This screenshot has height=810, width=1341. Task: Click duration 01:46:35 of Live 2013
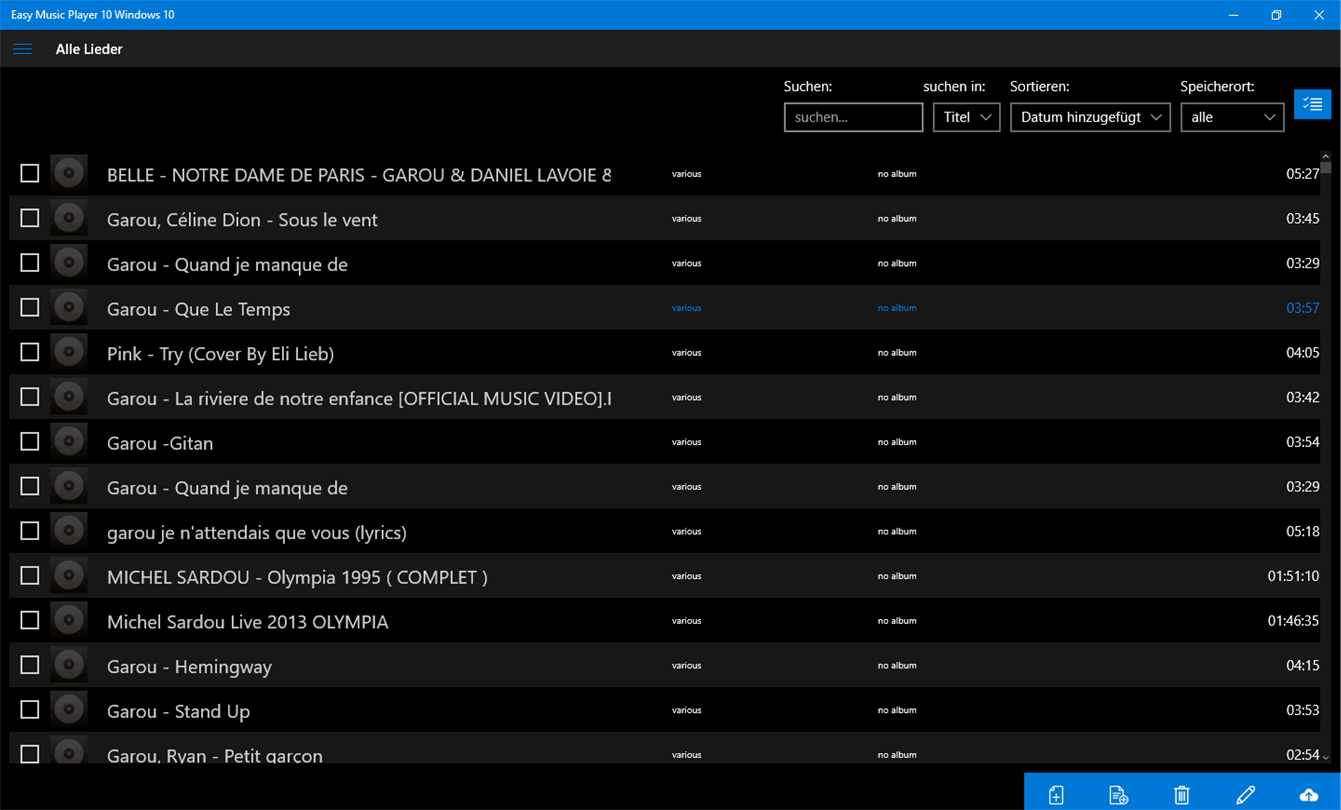(x=1293, y=621)
